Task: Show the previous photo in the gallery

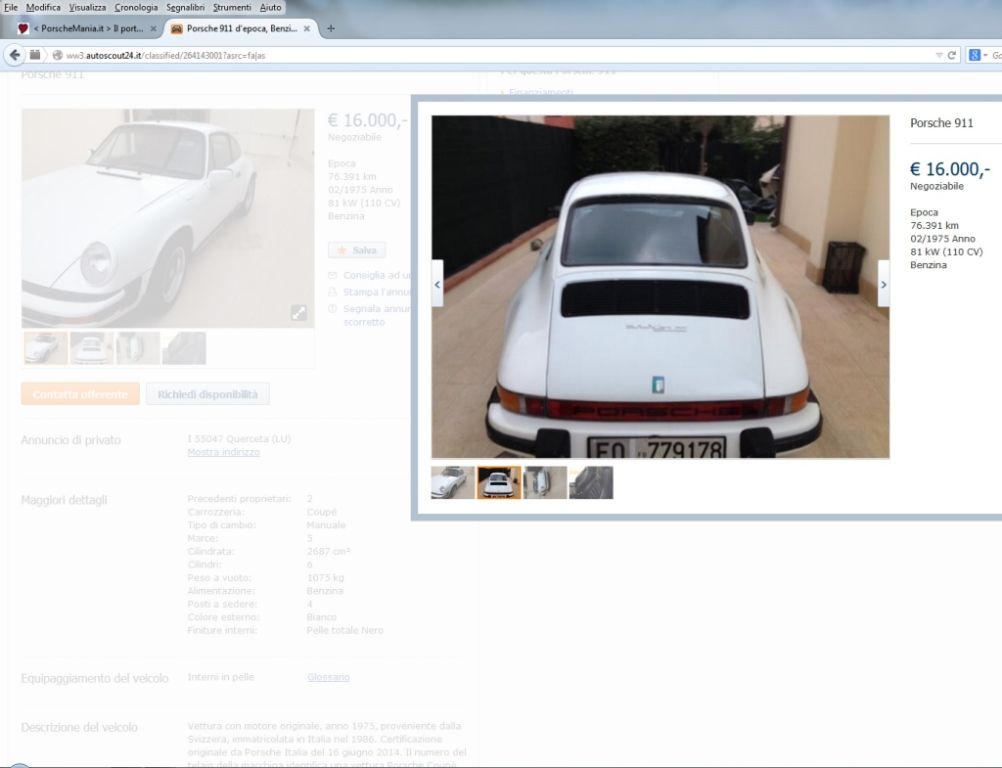Action: 437,284
